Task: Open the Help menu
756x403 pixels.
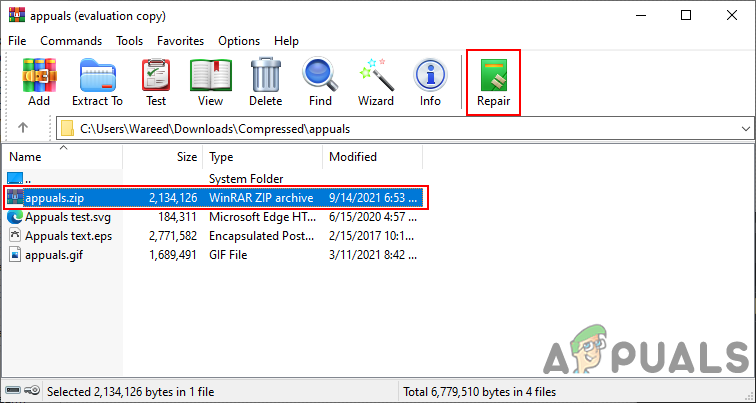Action: (286, 41)
